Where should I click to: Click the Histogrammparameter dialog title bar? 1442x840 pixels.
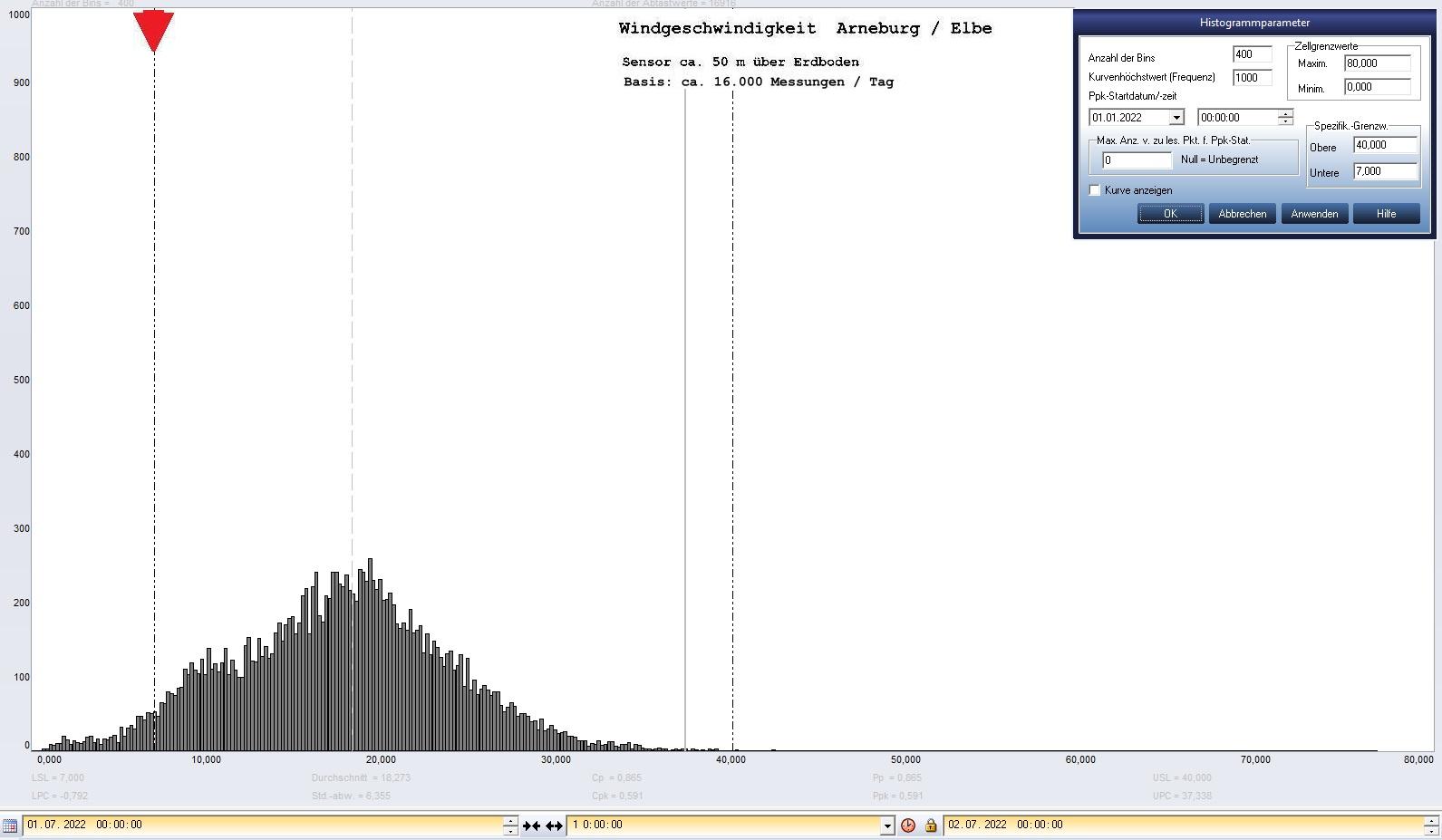[1253, 23]
